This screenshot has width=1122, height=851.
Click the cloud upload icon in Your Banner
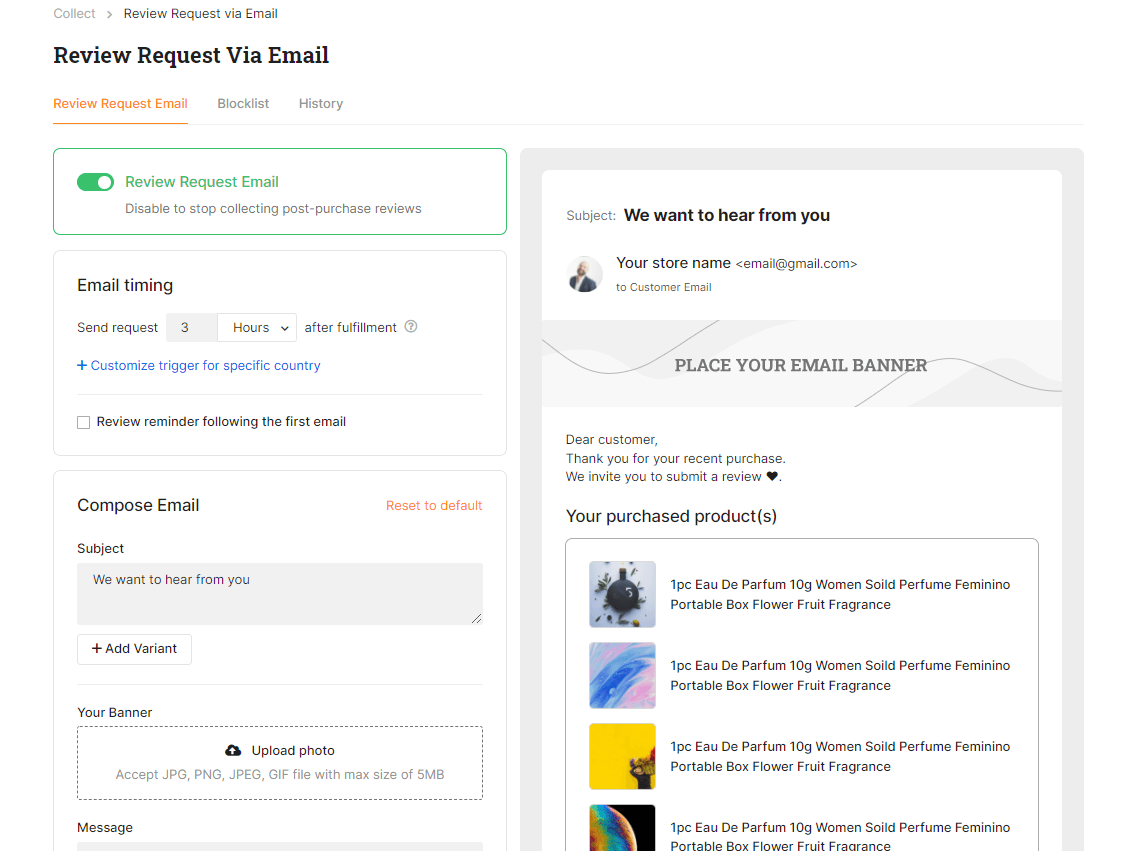pyautogui.click(x=232, y=750)
